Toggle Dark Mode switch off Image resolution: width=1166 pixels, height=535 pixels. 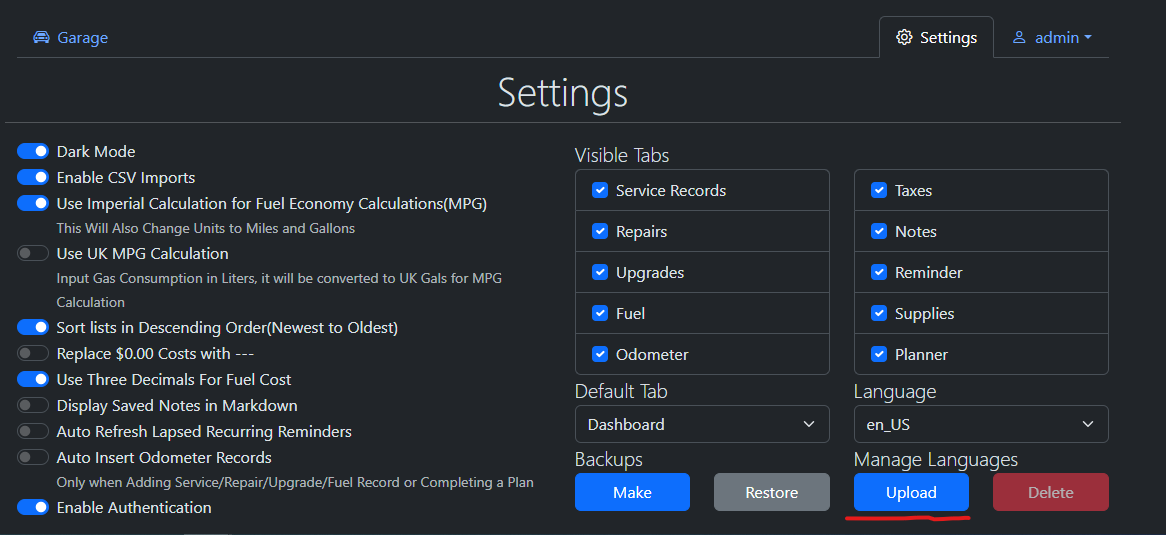coord(33,152)
